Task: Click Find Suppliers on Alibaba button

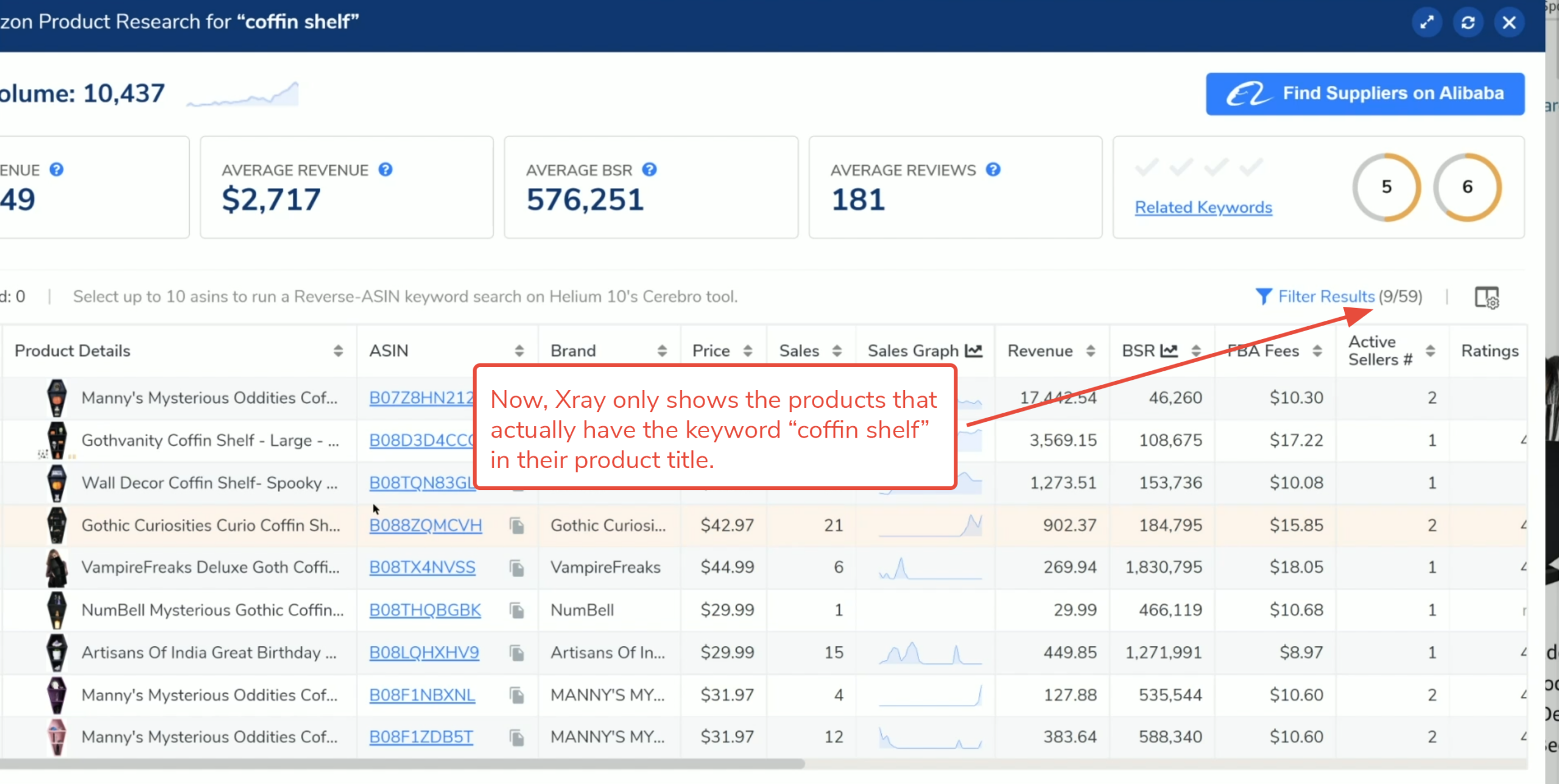Action: (1365, 94)
